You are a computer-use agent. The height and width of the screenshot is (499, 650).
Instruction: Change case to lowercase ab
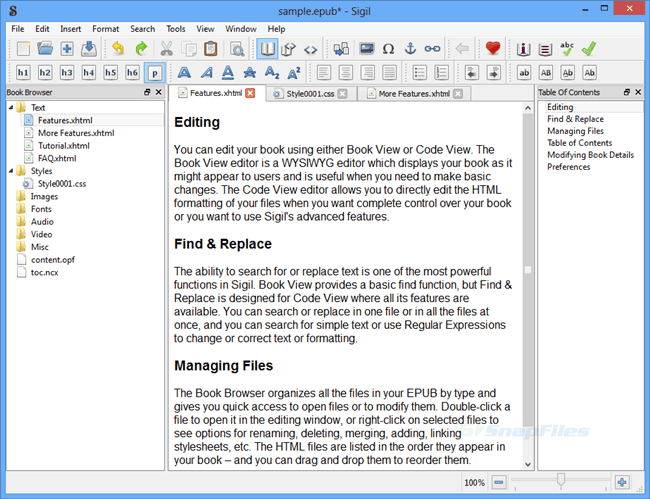point(524,73)
